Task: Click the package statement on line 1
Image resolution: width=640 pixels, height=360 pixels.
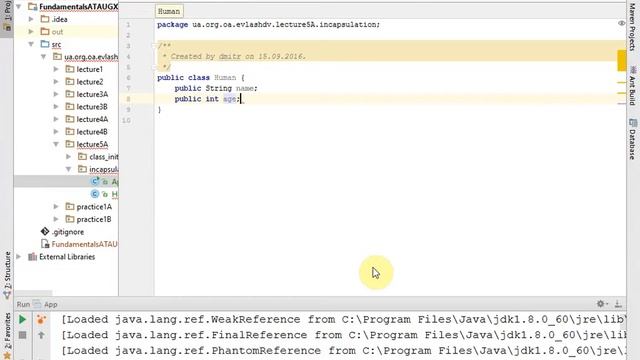Action: pos(269,24)
